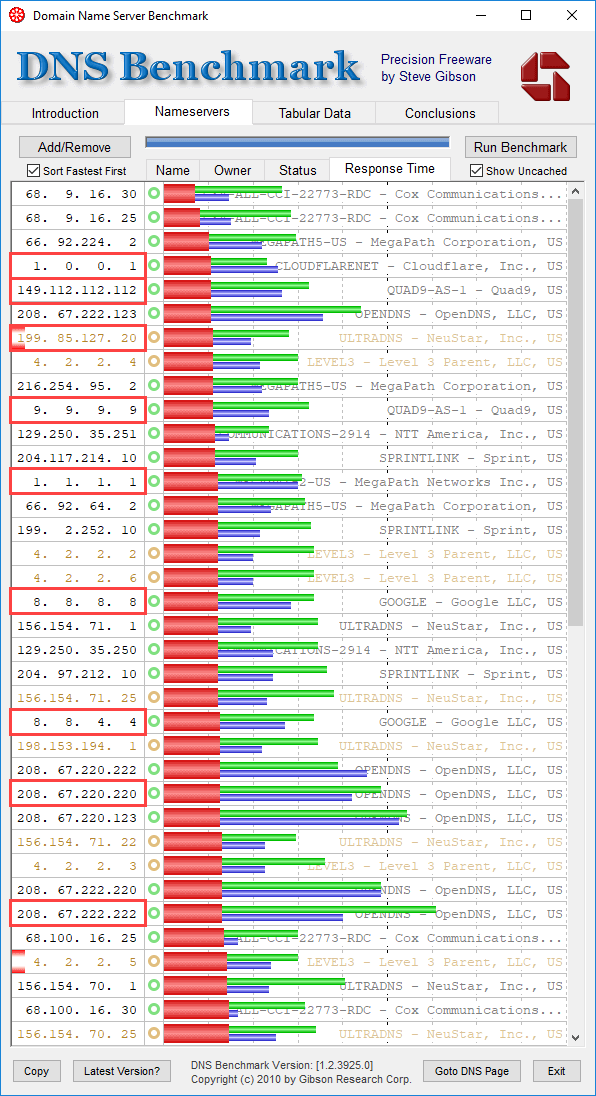Click green status circle for 208.67.222.222

point(154,914)
